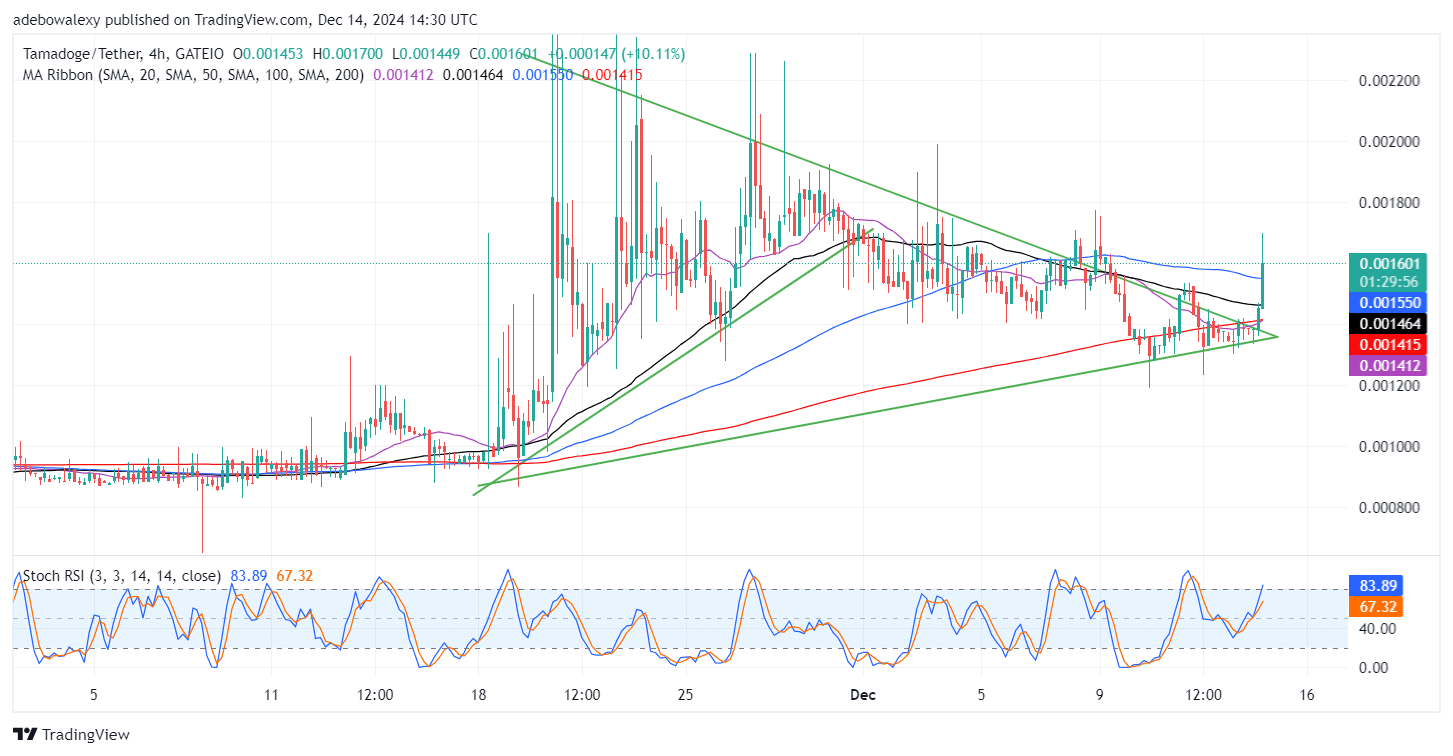Click the 0.001000 price axis label

1391,447
